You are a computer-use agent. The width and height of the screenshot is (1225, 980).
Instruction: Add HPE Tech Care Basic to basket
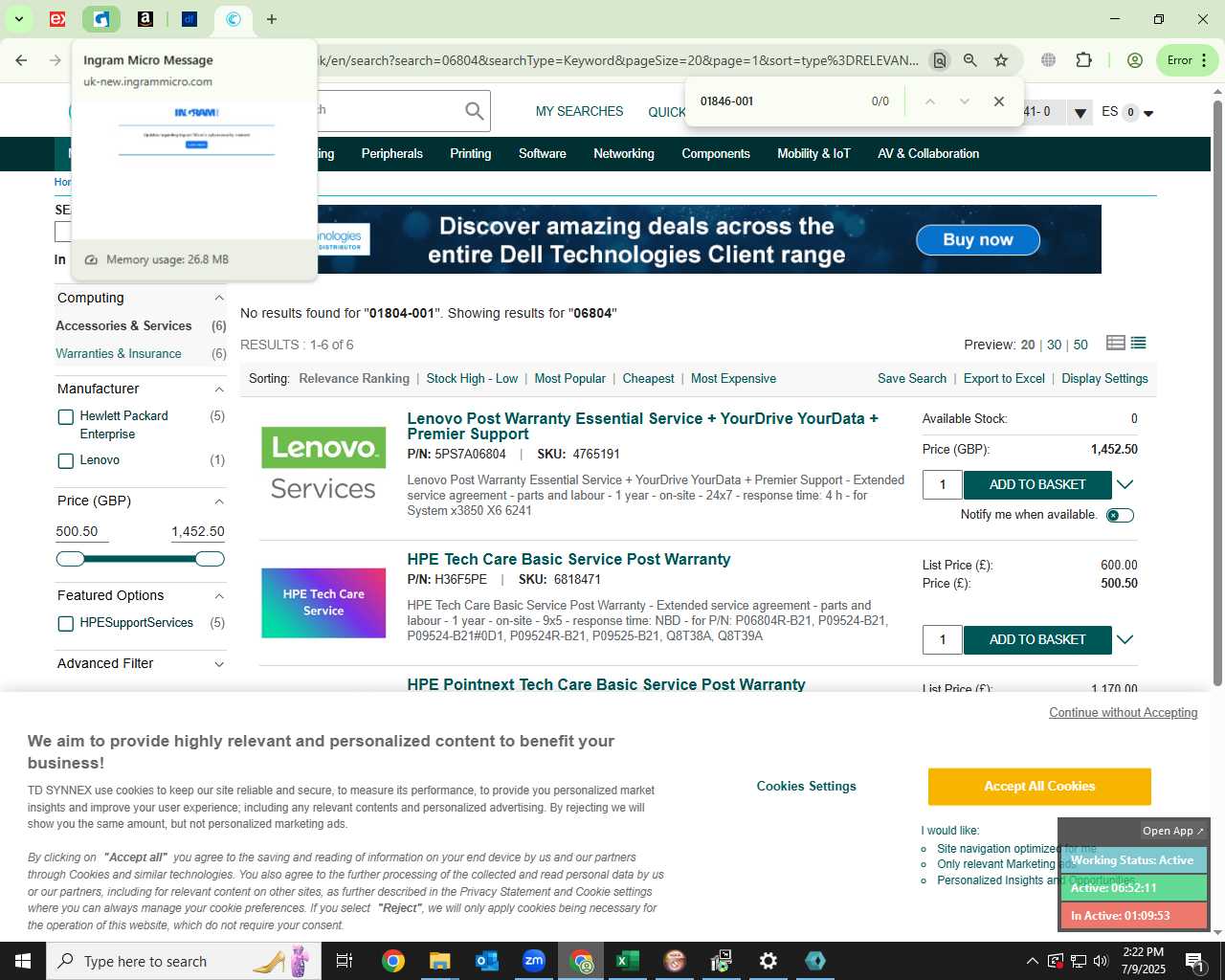[x=1037, y=640]
